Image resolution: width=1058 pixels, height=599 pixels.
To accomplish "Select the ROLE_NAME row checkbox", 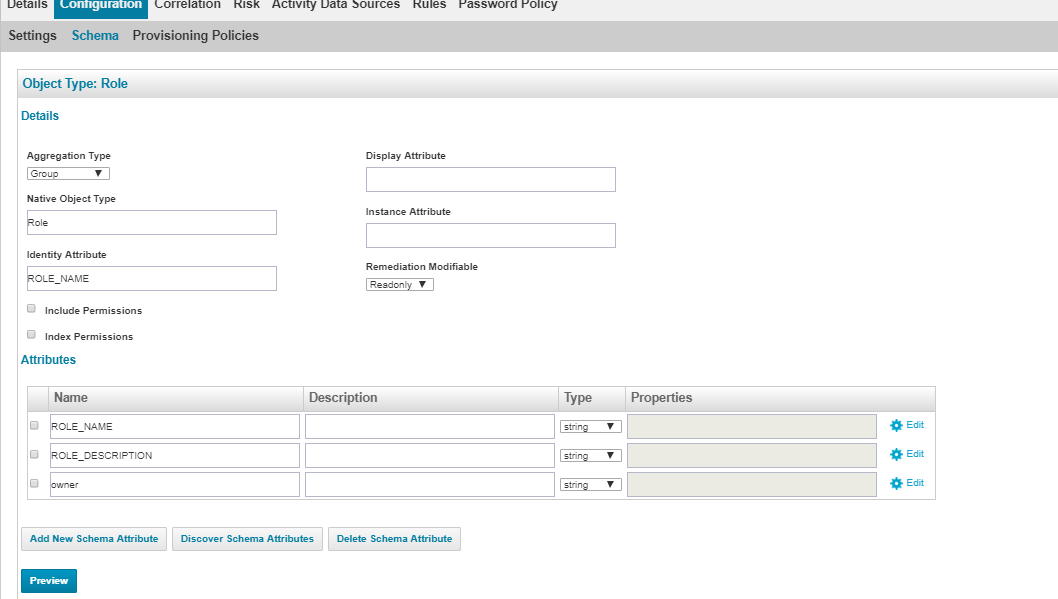I will 33,425.
